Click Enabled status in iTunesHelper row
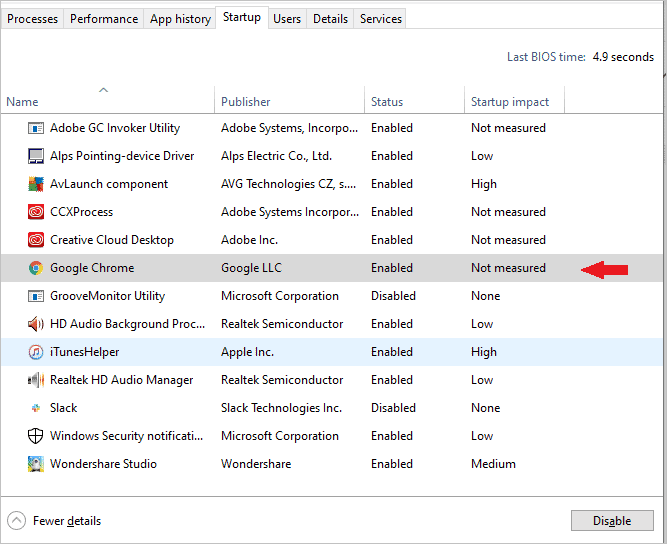 [x=392, y=352]
